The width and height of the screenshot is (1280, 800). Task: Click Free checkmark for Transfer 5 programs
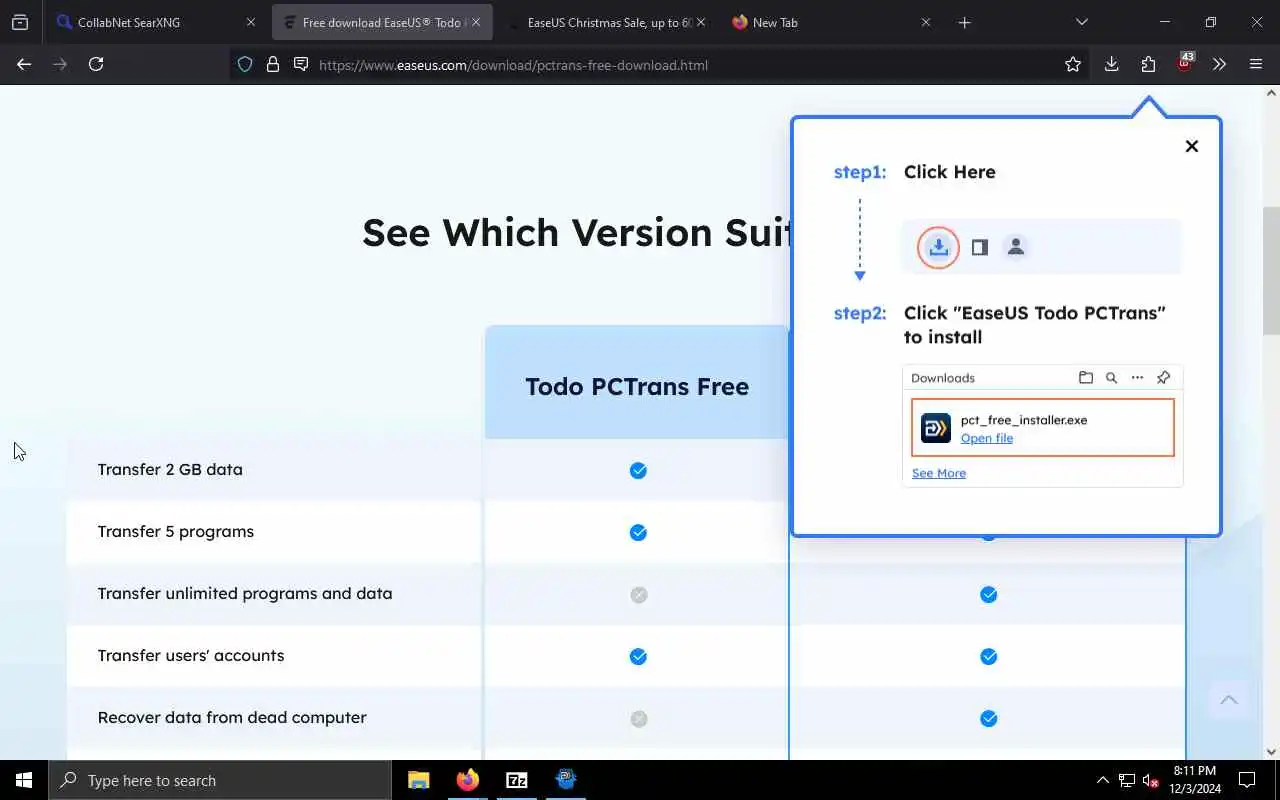tap(638, 532)
